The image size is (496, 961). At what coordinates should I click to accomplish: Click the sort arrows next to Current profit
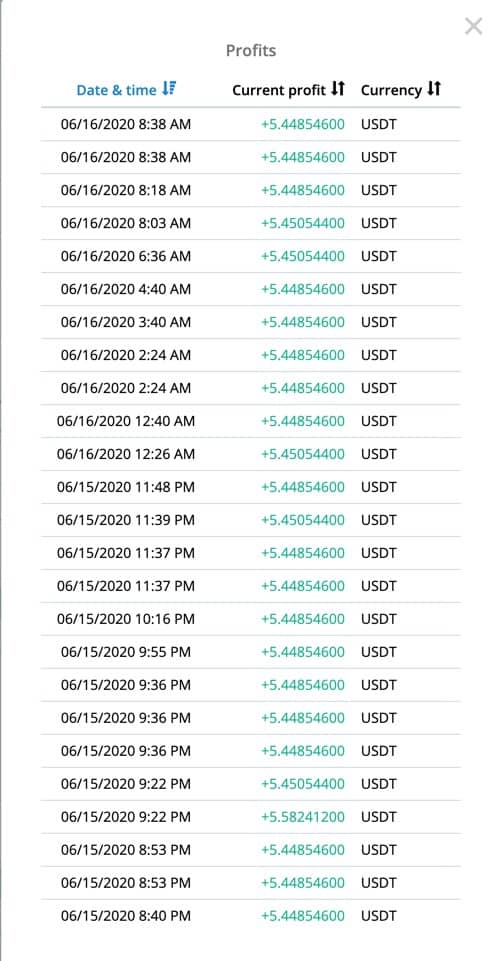coord(338,89)
